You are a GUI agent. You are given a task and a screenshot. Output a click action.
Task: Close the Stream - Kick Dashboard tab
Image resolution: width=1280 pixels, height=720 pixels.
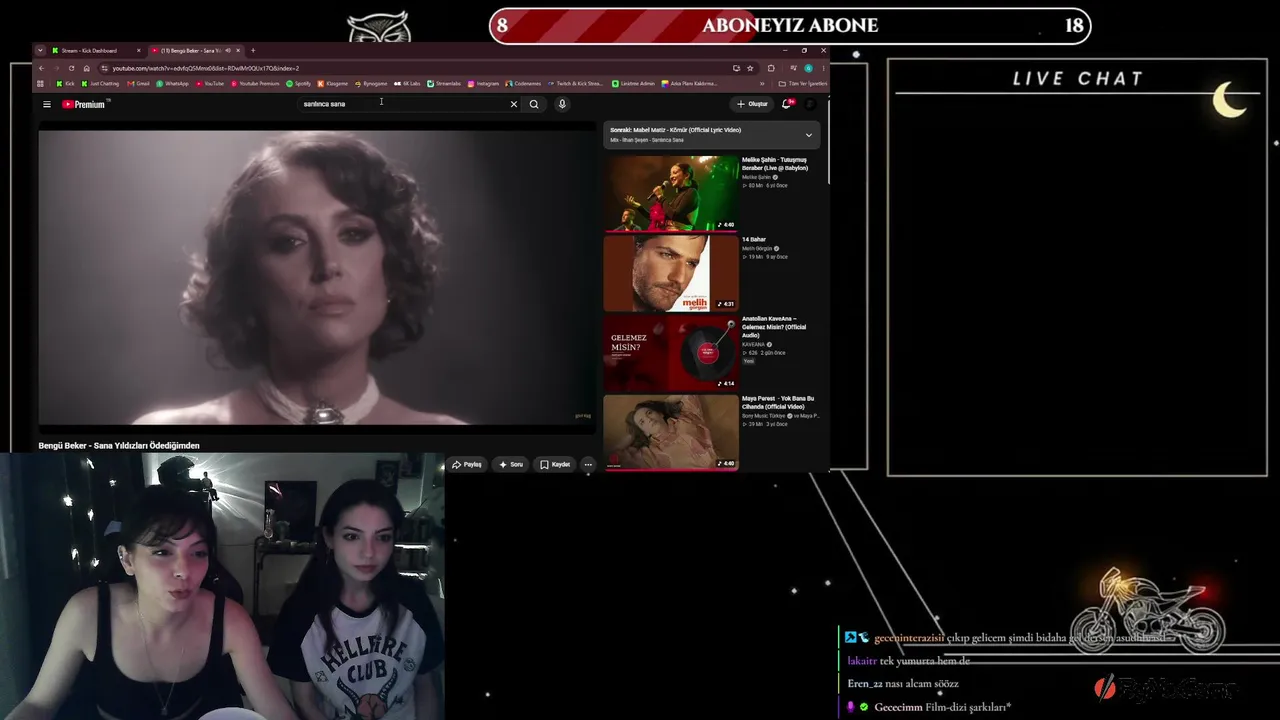pyautogui.click(x=138, y=50)
